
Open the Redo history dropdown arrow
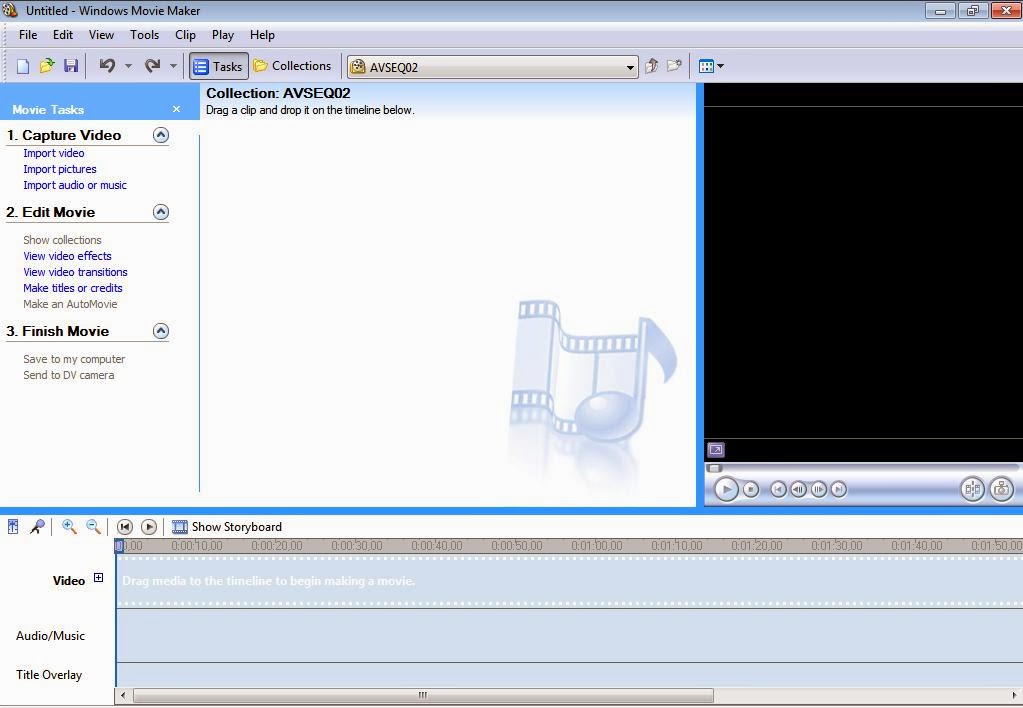(x=173, y=66)
